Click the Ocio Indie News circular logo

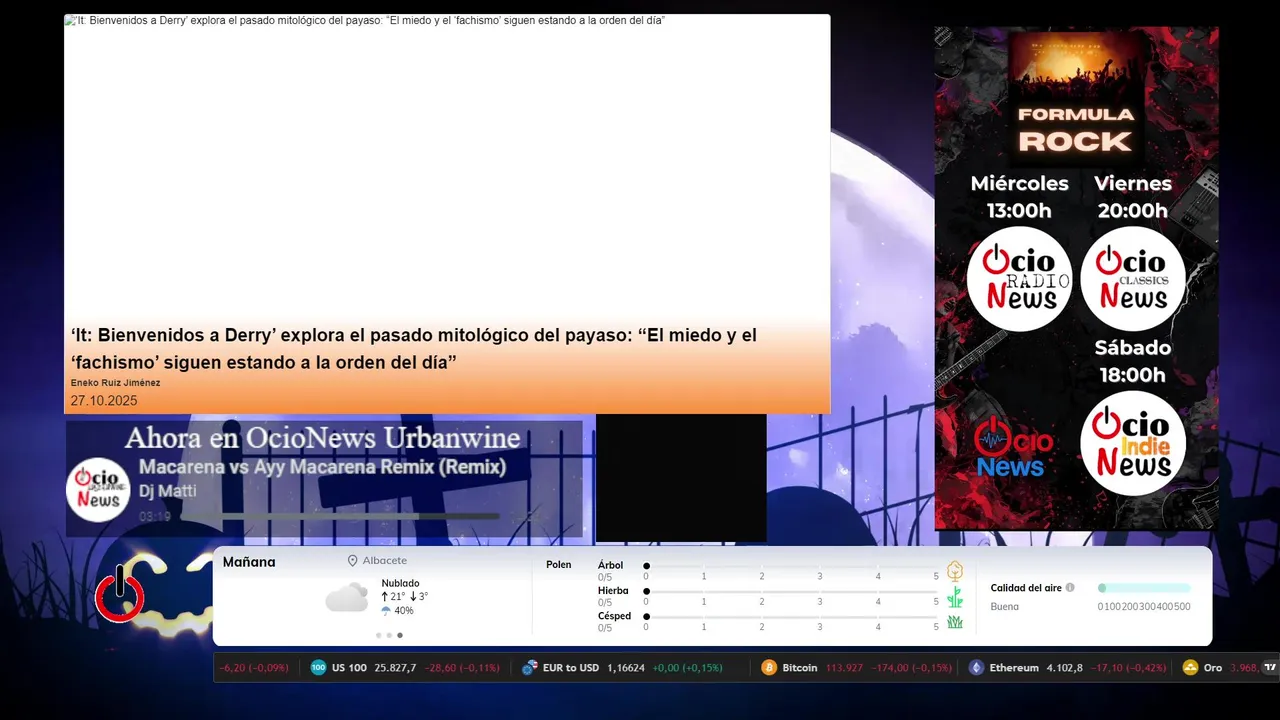(x=1133, y=443)
